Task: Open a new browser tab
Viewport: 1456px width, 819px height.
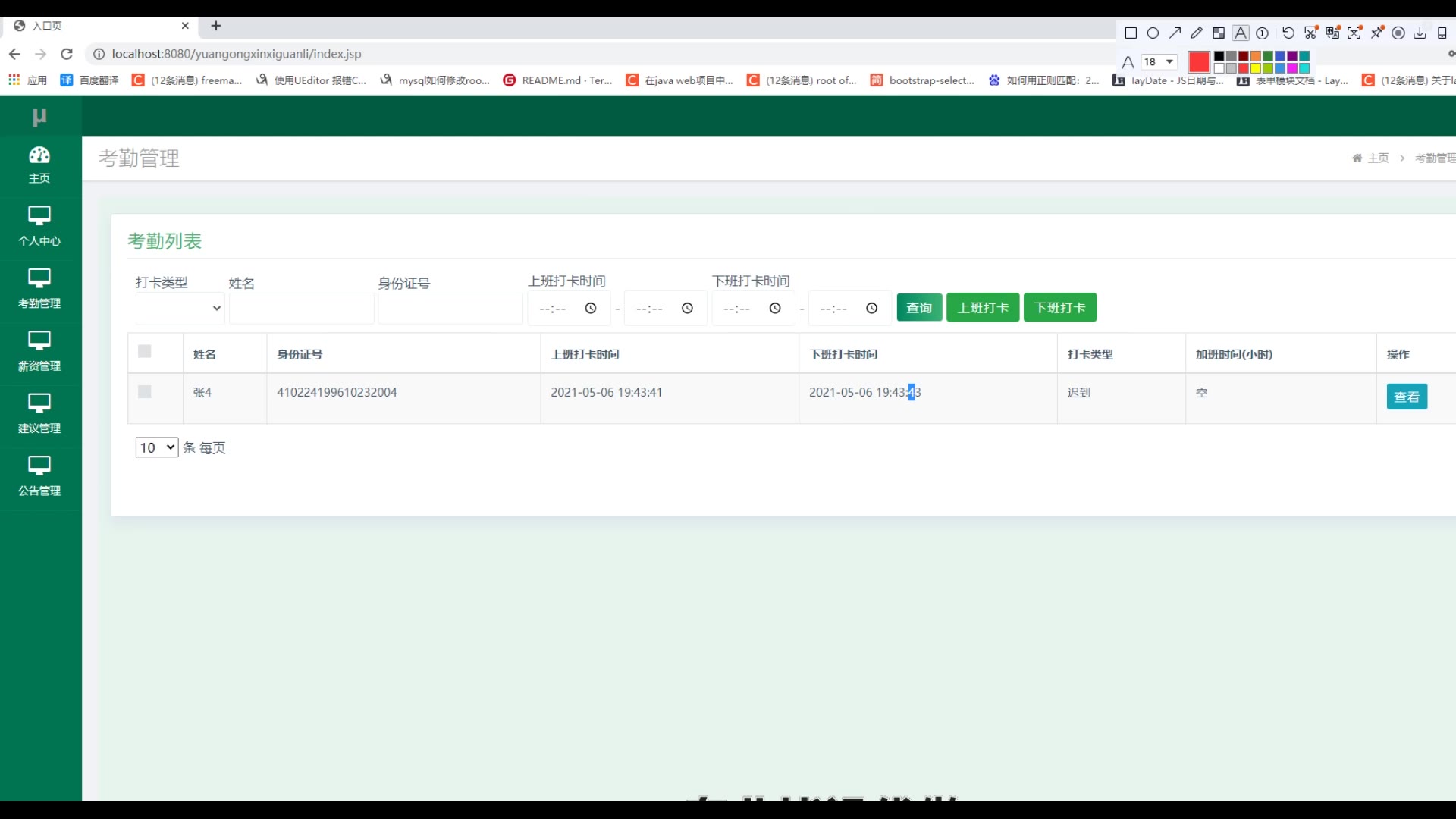Action: coord(216,26)
